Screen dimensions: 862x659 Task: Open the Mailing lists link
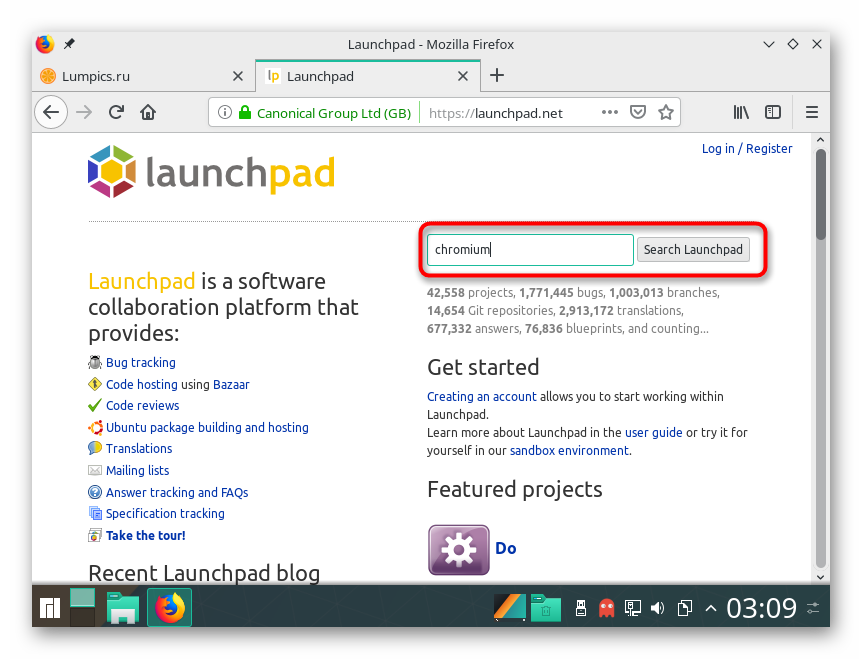click(x=137, y=470)
